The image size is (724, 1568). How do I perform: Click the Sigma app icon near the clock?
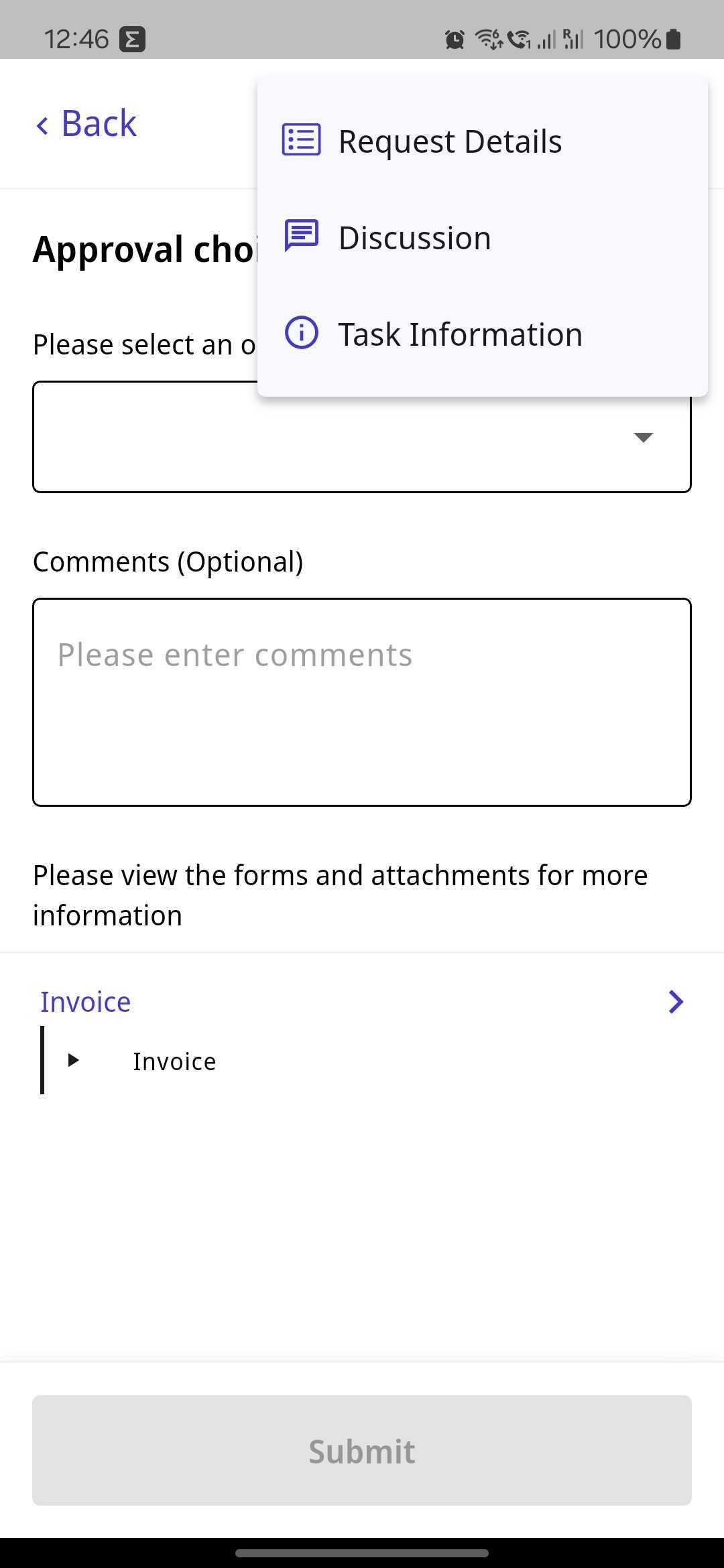(133, 38)
